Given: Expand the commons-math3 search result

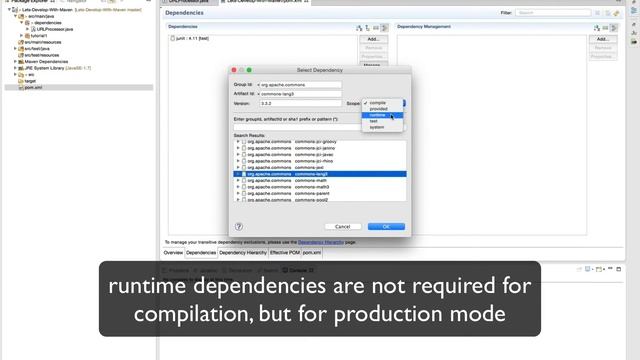Looking at the screenshot, I should tap(238, 187).
